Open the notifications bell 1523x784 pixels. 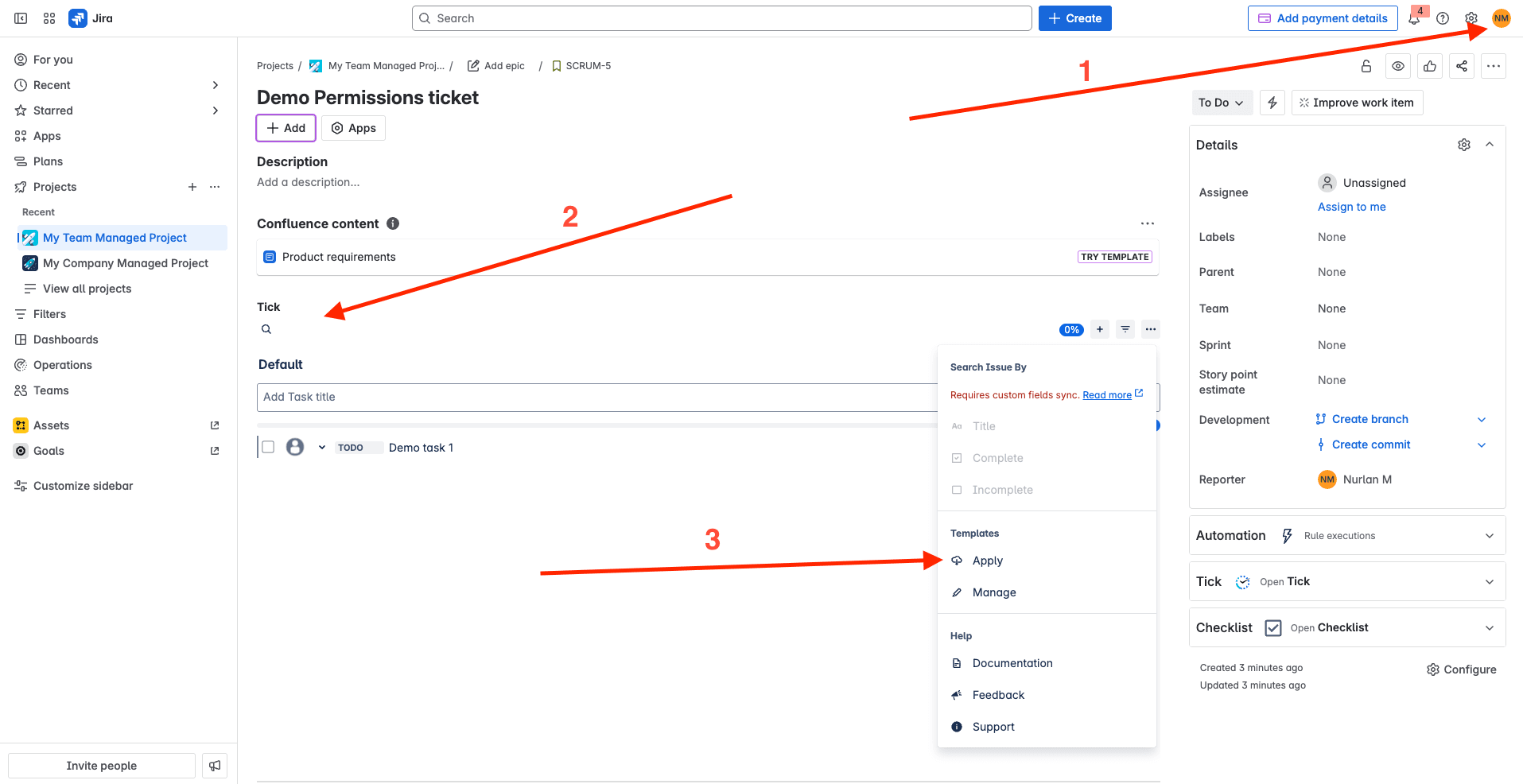(x=1414, y=18)
